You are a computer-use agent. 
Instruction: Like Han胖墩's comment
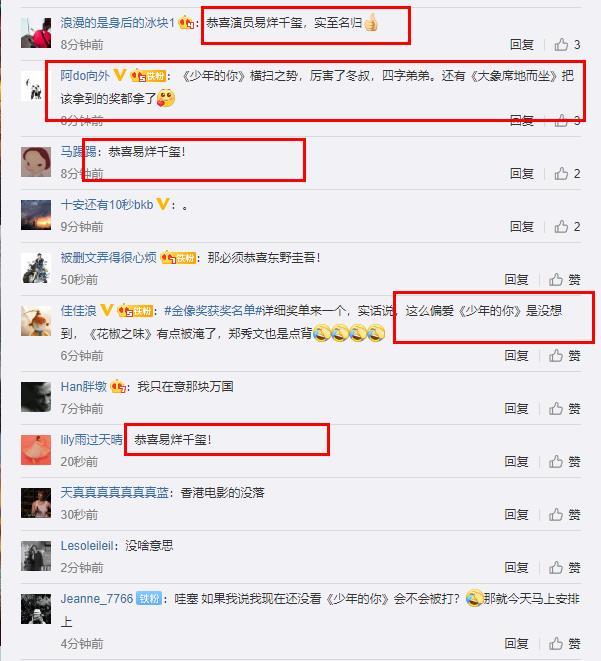point(564,408)
